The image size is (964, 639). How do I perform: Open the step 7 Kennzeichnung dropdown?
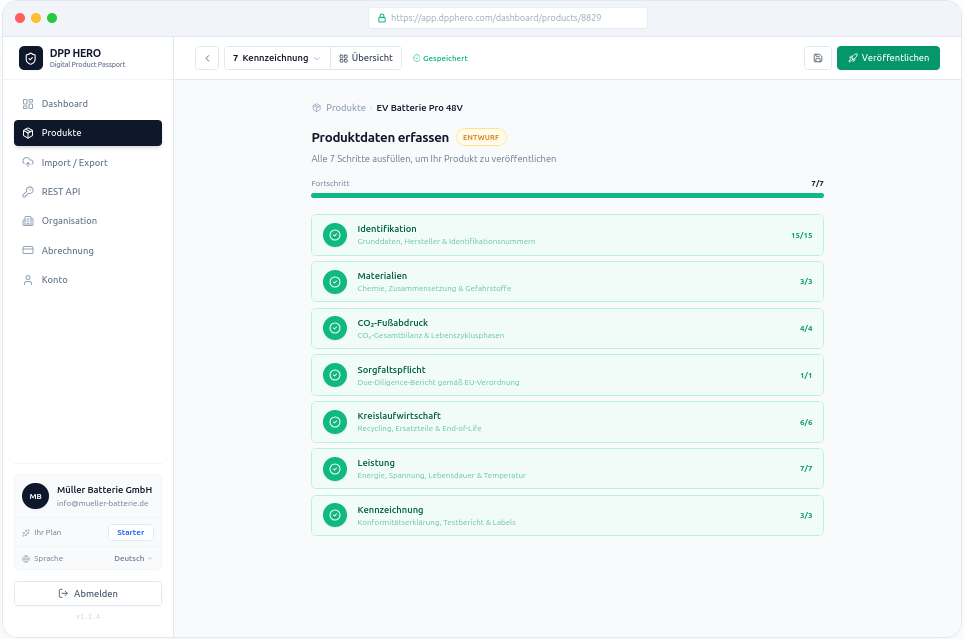point(277,58)
